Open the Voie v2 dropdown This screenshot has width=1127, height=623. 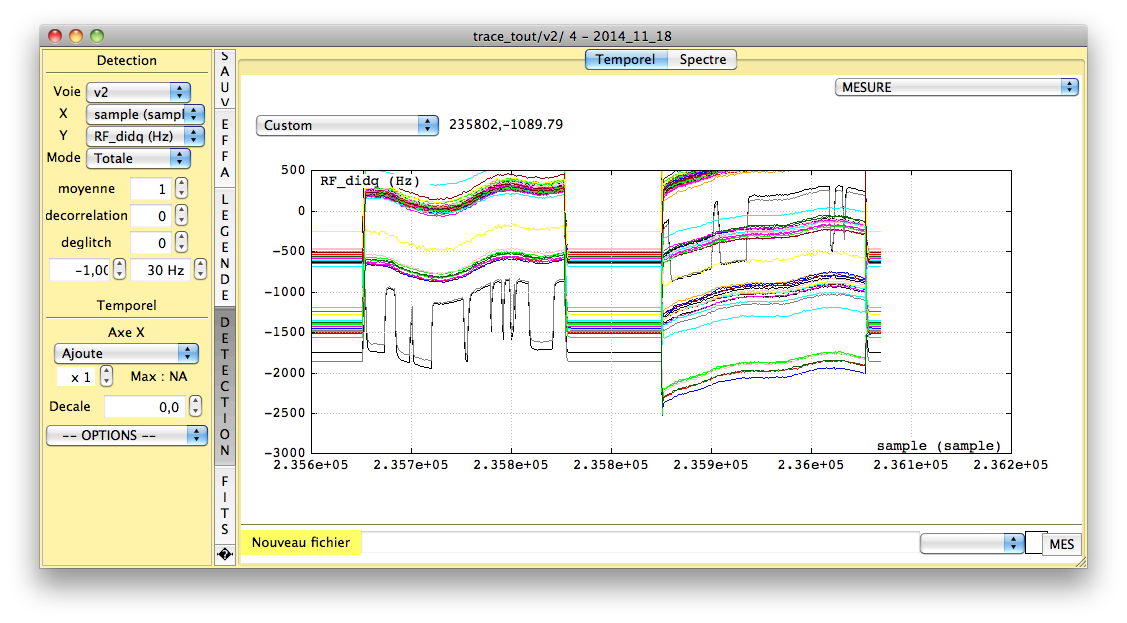coord(138,92)
